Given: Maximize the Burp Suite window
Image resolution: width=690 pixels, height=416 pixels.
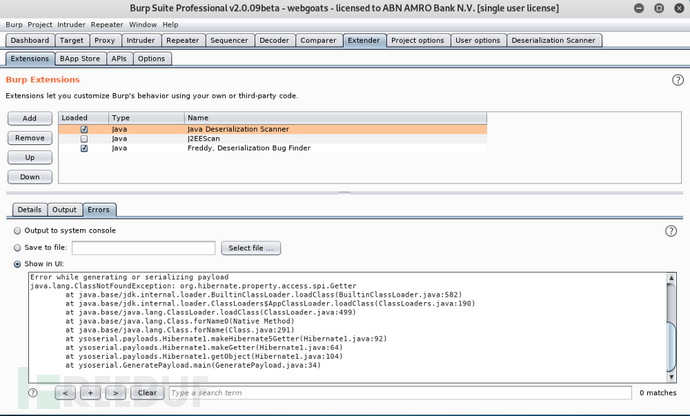Looking at the screenshot, I should (659, 8).
